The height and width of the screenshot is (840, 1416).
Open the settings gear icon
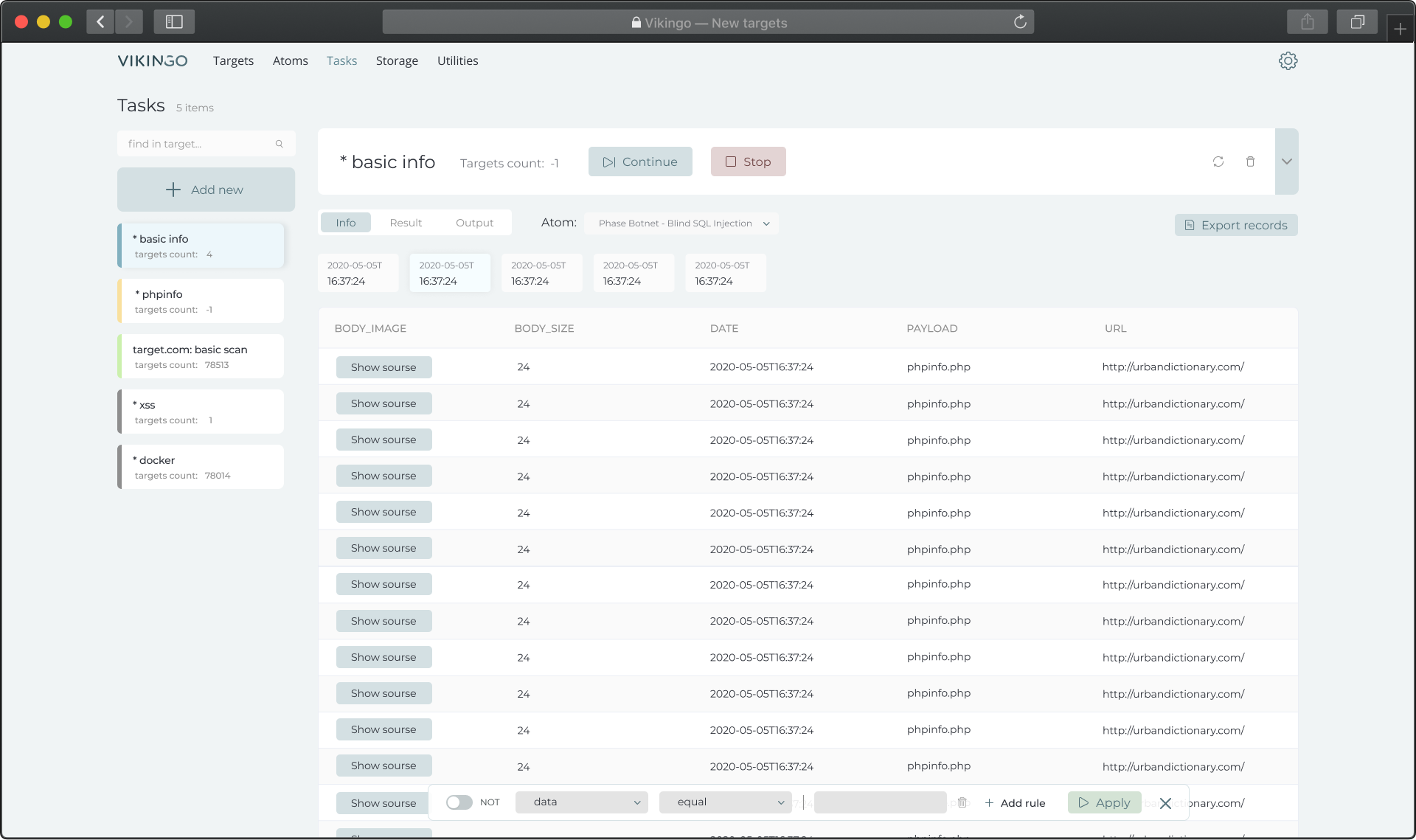(1288, 60)
